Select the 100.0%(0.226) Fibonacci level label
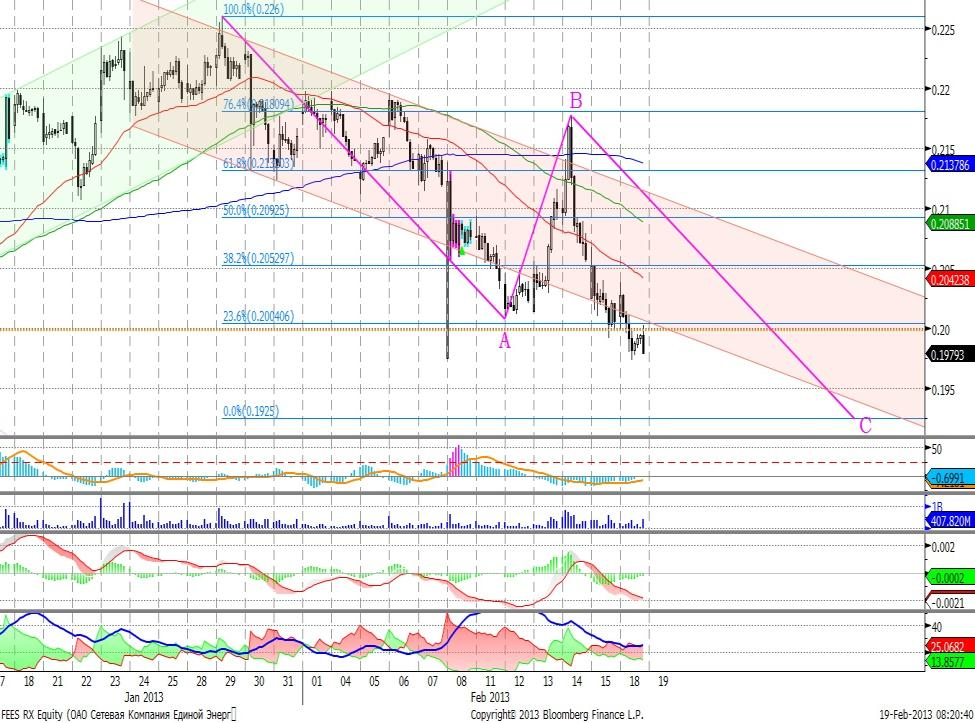Image resolution: width=975 pixels, height=723 pixels. [253, 10]
